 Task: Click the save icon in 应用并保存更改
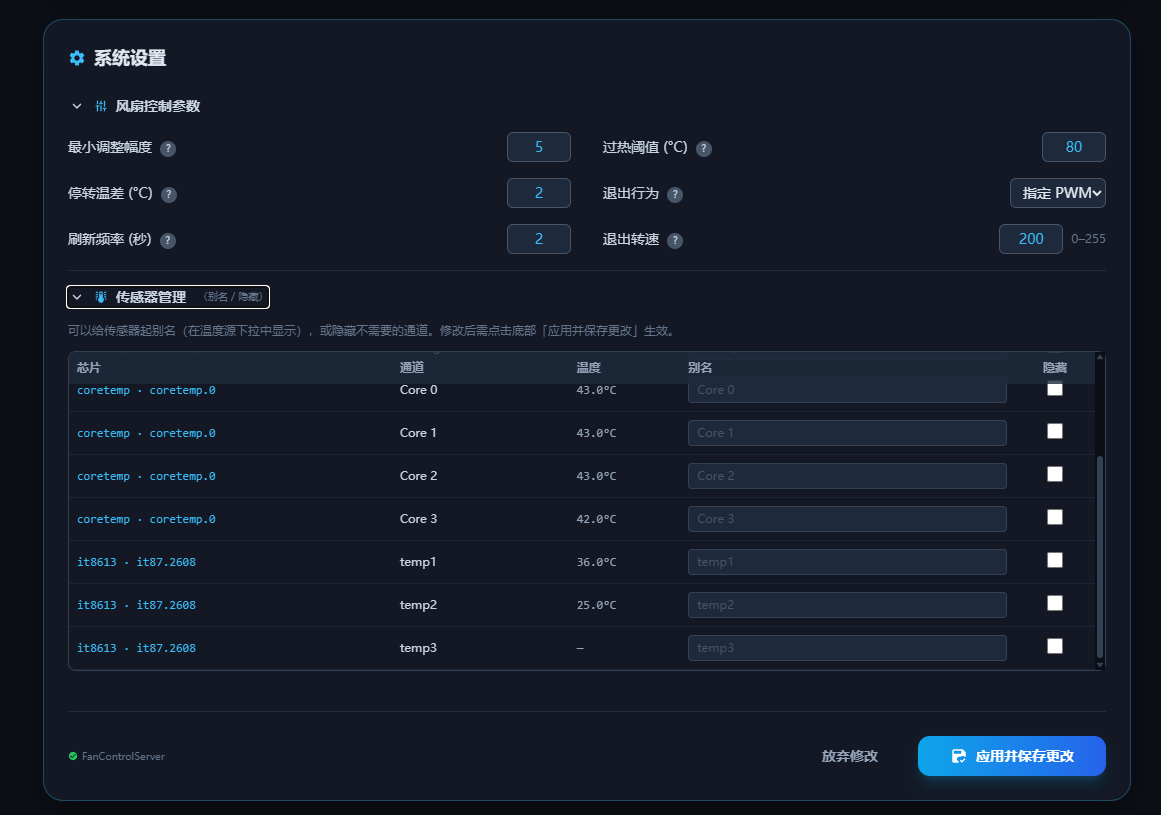(959, 756)
